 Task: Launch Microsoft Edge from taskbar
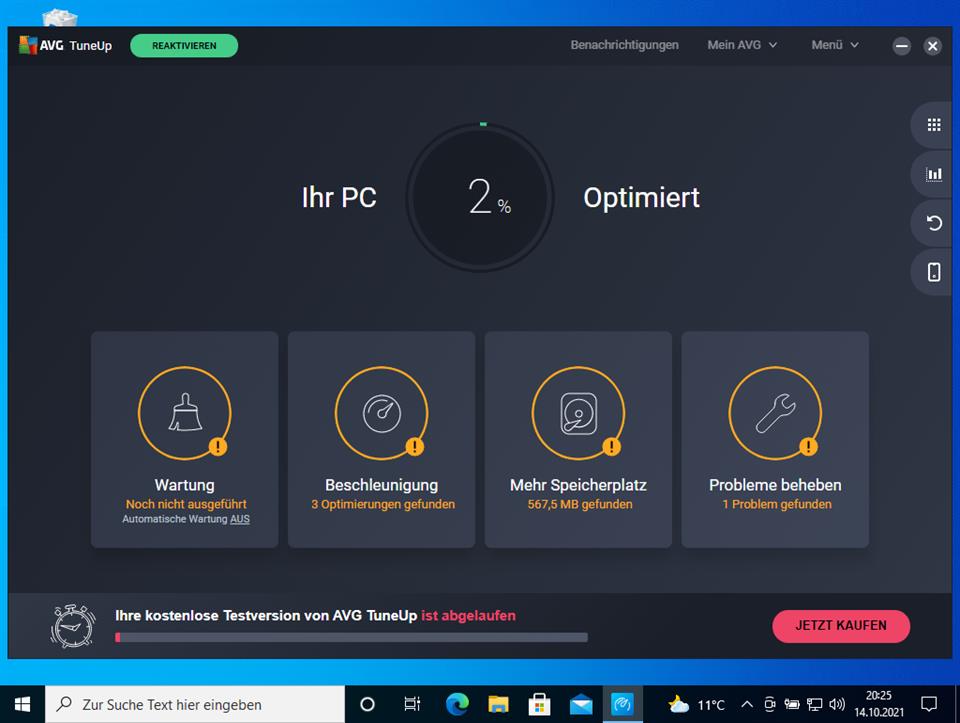point(457,705)
